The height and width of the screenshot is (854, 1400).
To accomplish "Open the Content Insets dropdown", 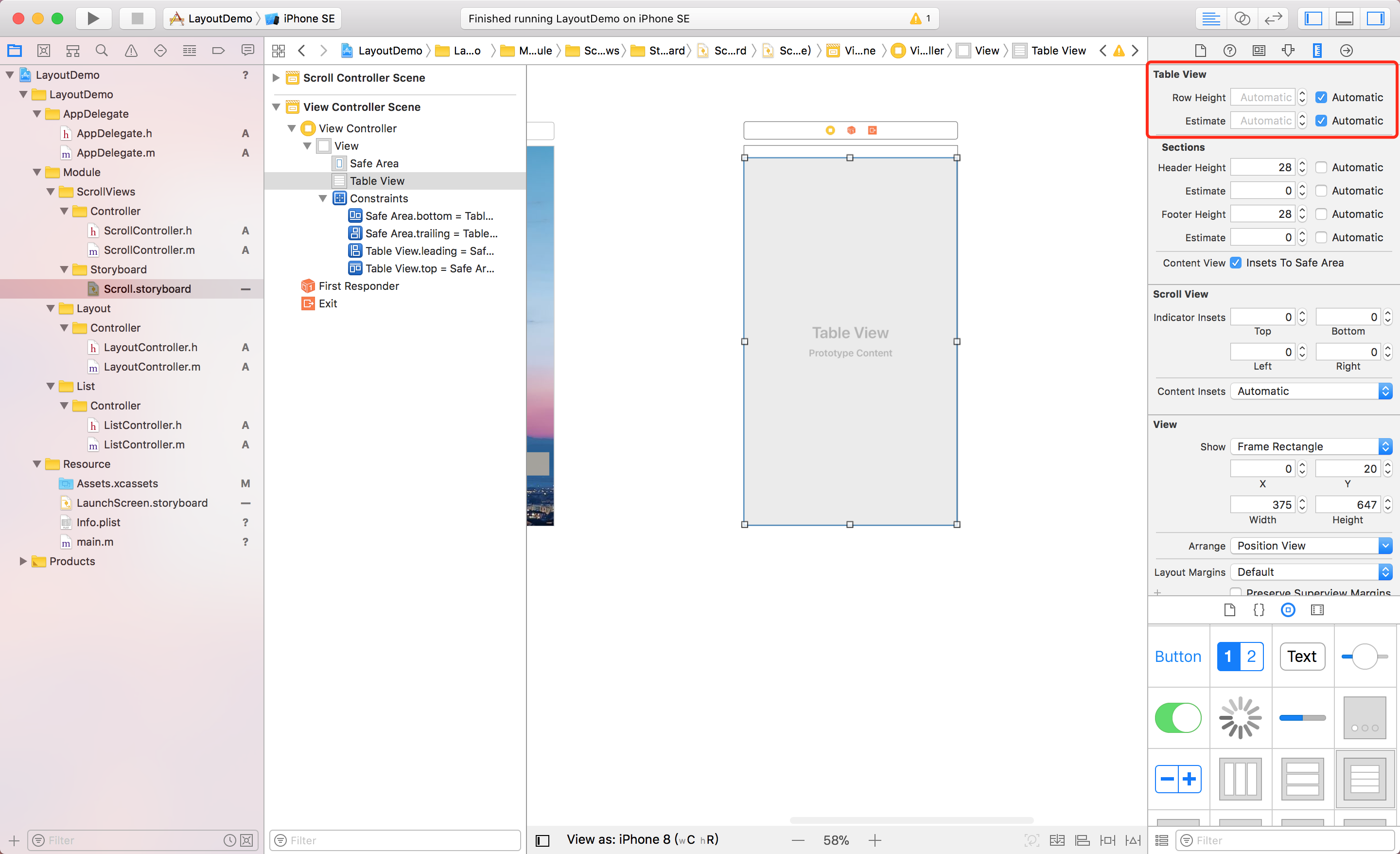I will (1311, 391).
